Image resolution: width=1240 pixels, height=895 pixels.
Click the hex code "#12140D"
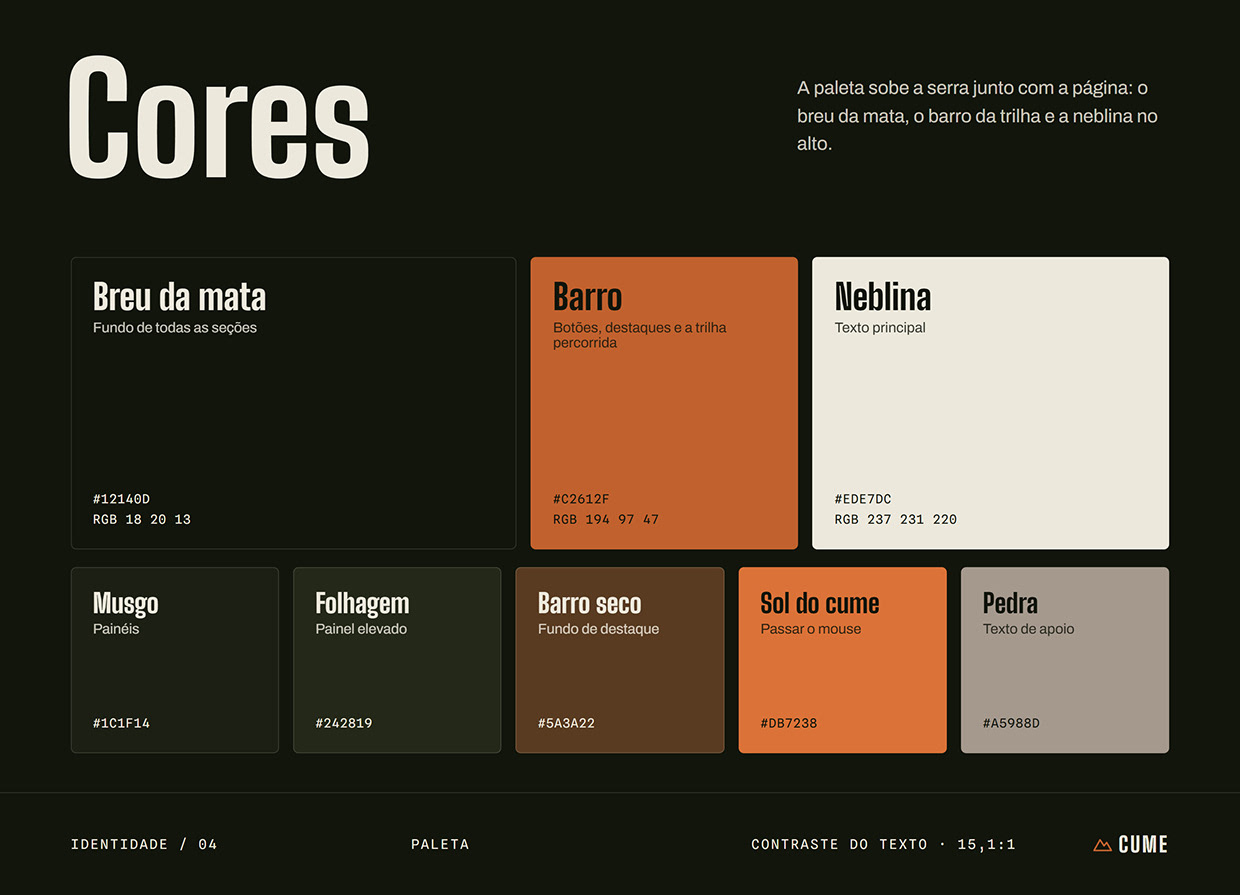tap(122, 499)
